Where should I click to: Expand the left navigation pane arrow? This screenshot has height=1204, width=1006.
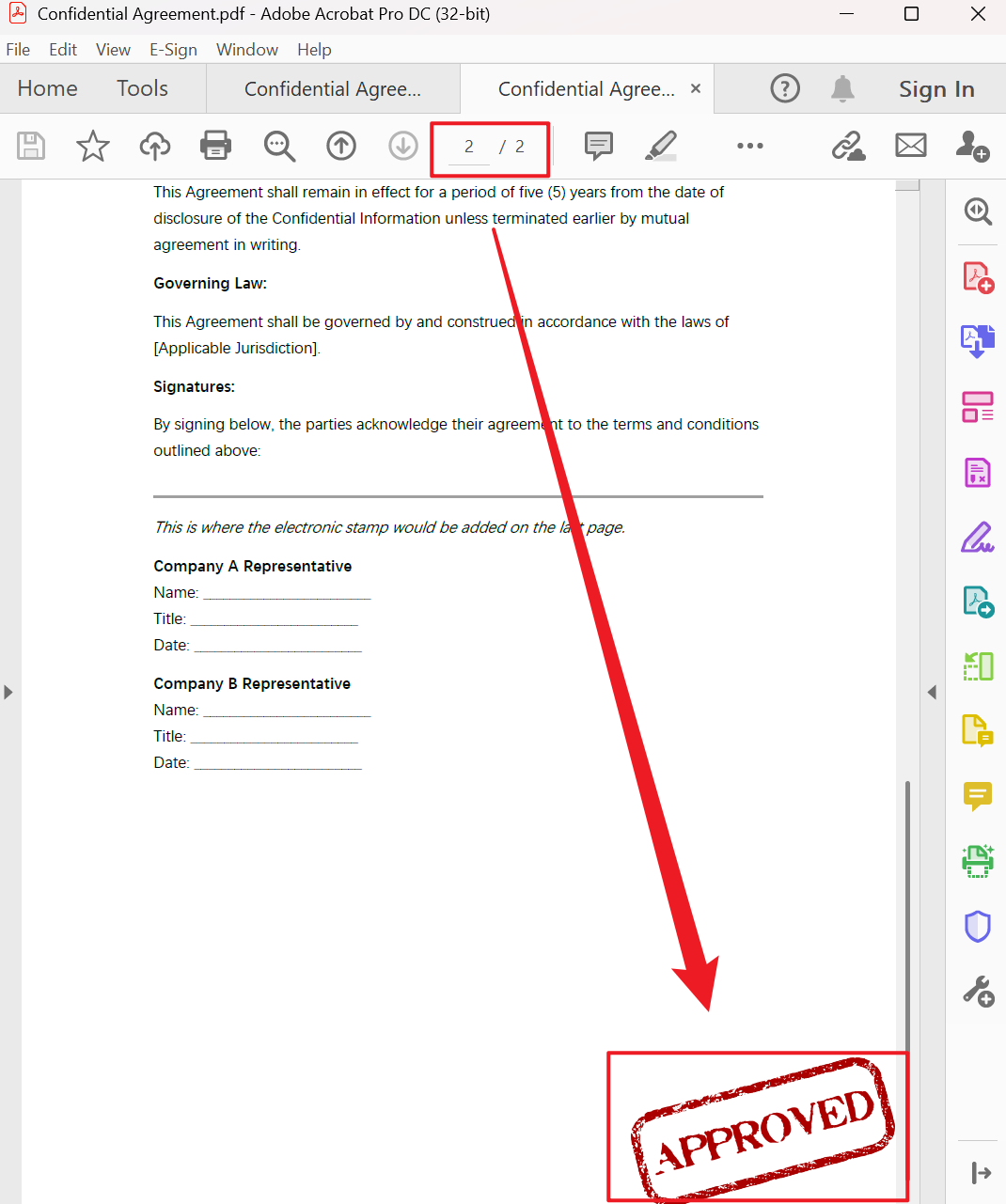coord(8,692)
